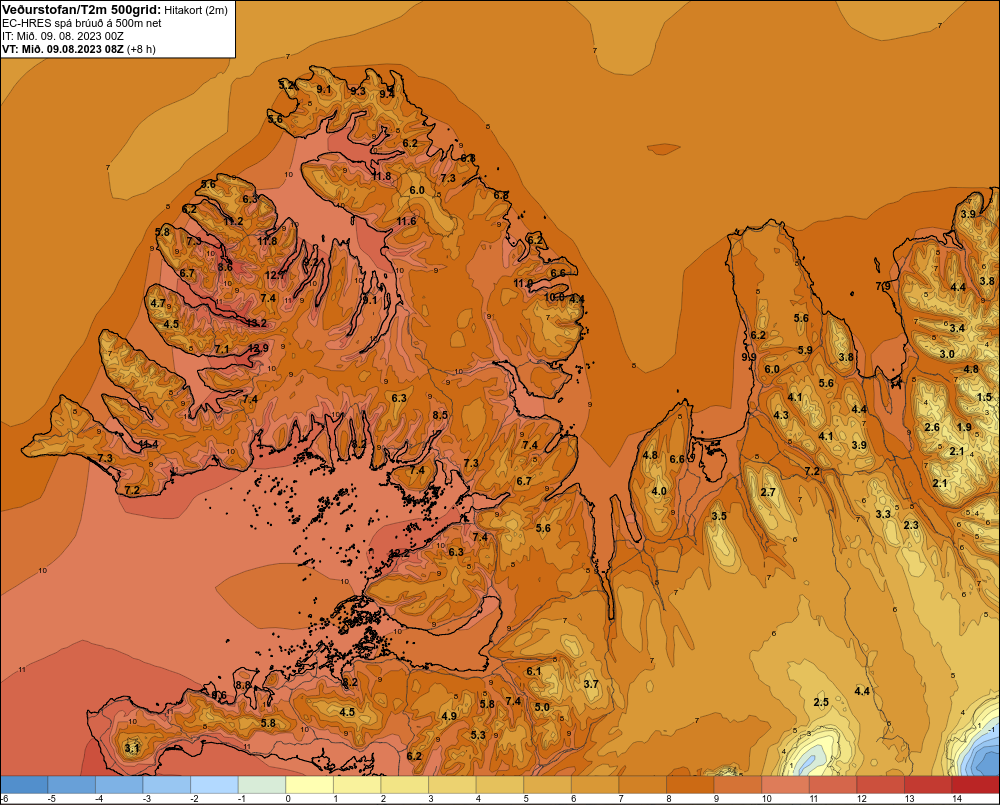Select pale green legend swatch between -1 and 0
This screenshot has height=805, width=1000.
pyautogui.click(x=261, y=785)
